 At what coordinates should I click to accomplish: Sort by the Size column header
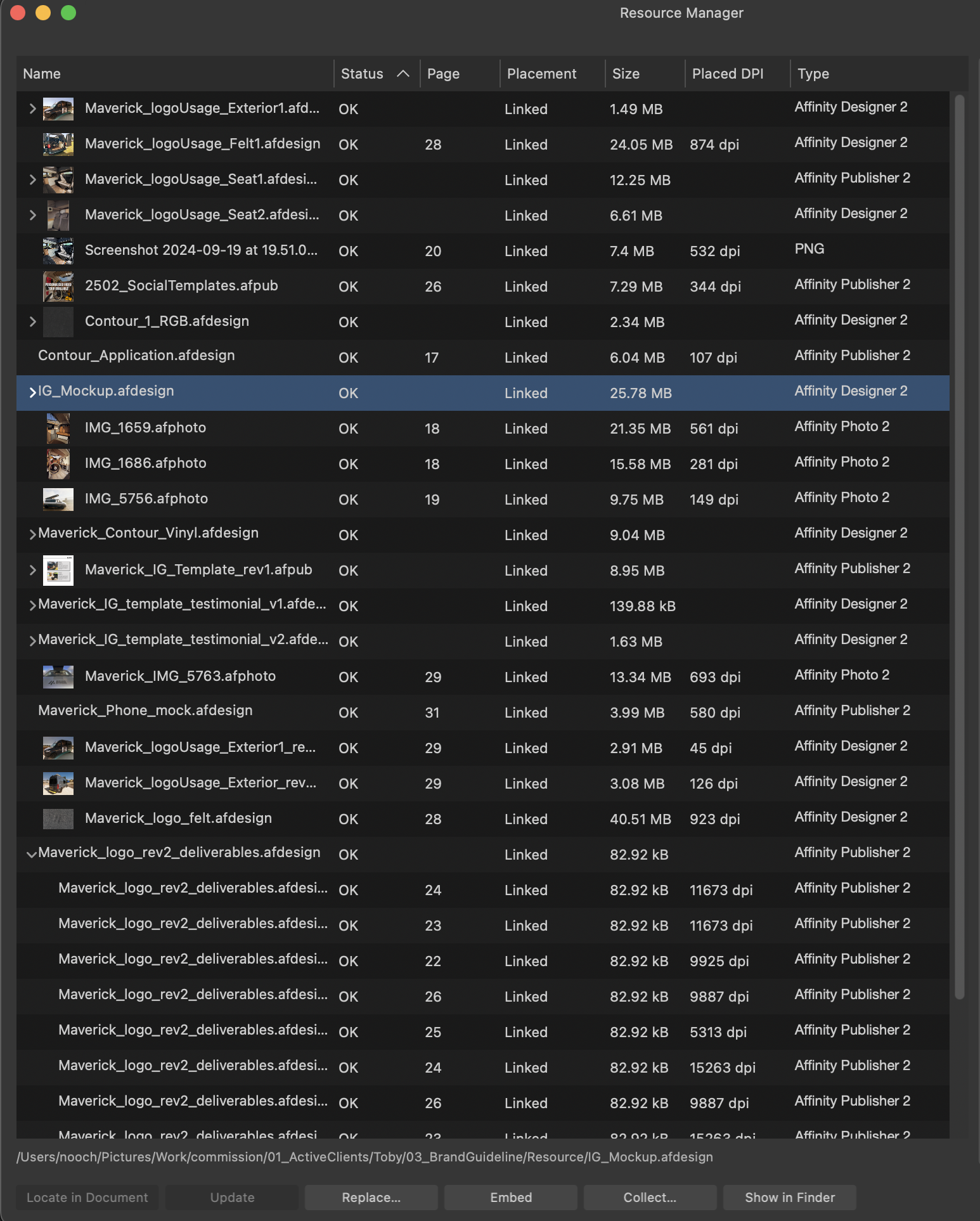pyautogui.click(x=645, y=74)
